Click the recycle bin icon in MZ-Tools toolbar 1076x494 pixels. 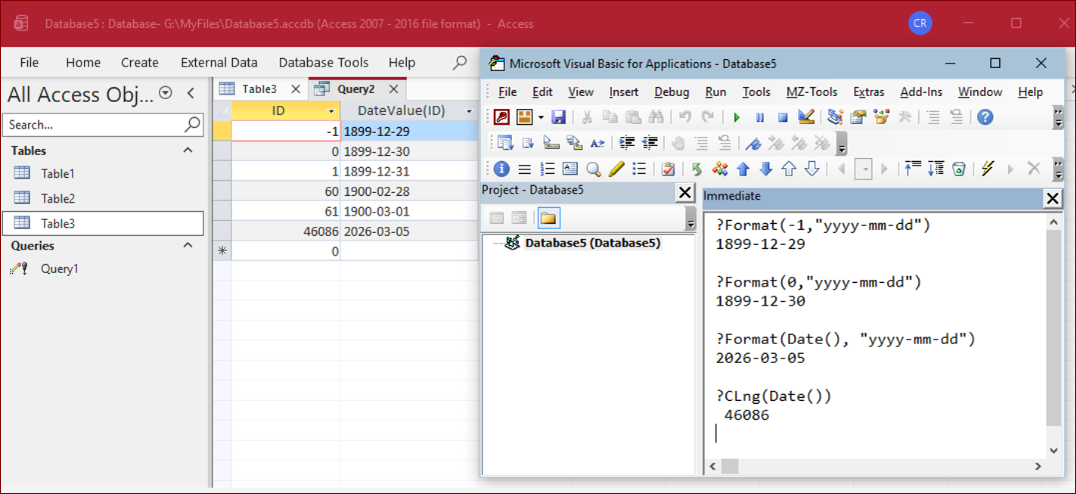(x=959, y=168)
